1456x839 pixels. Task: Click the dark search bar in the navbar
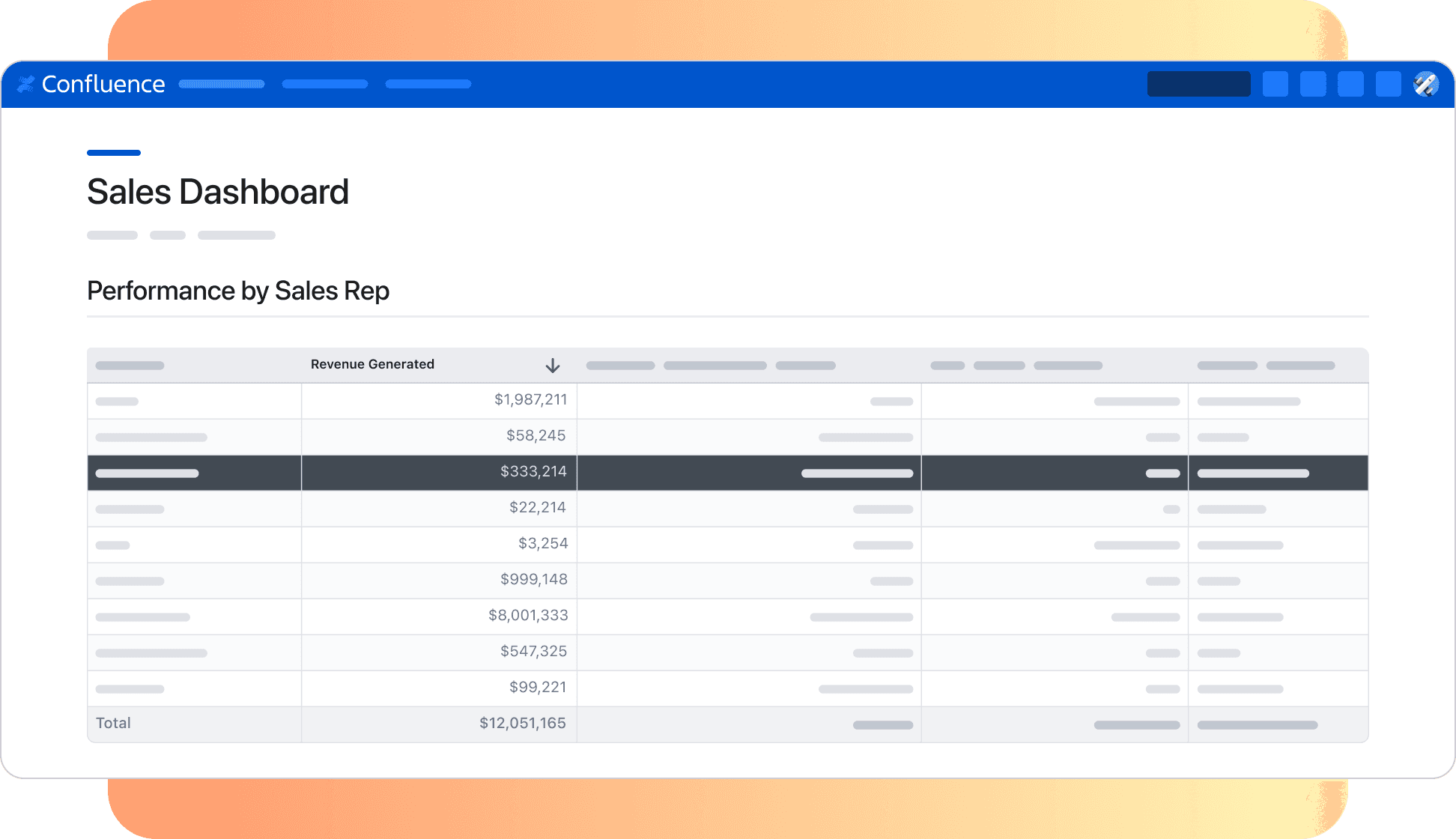1198,84
